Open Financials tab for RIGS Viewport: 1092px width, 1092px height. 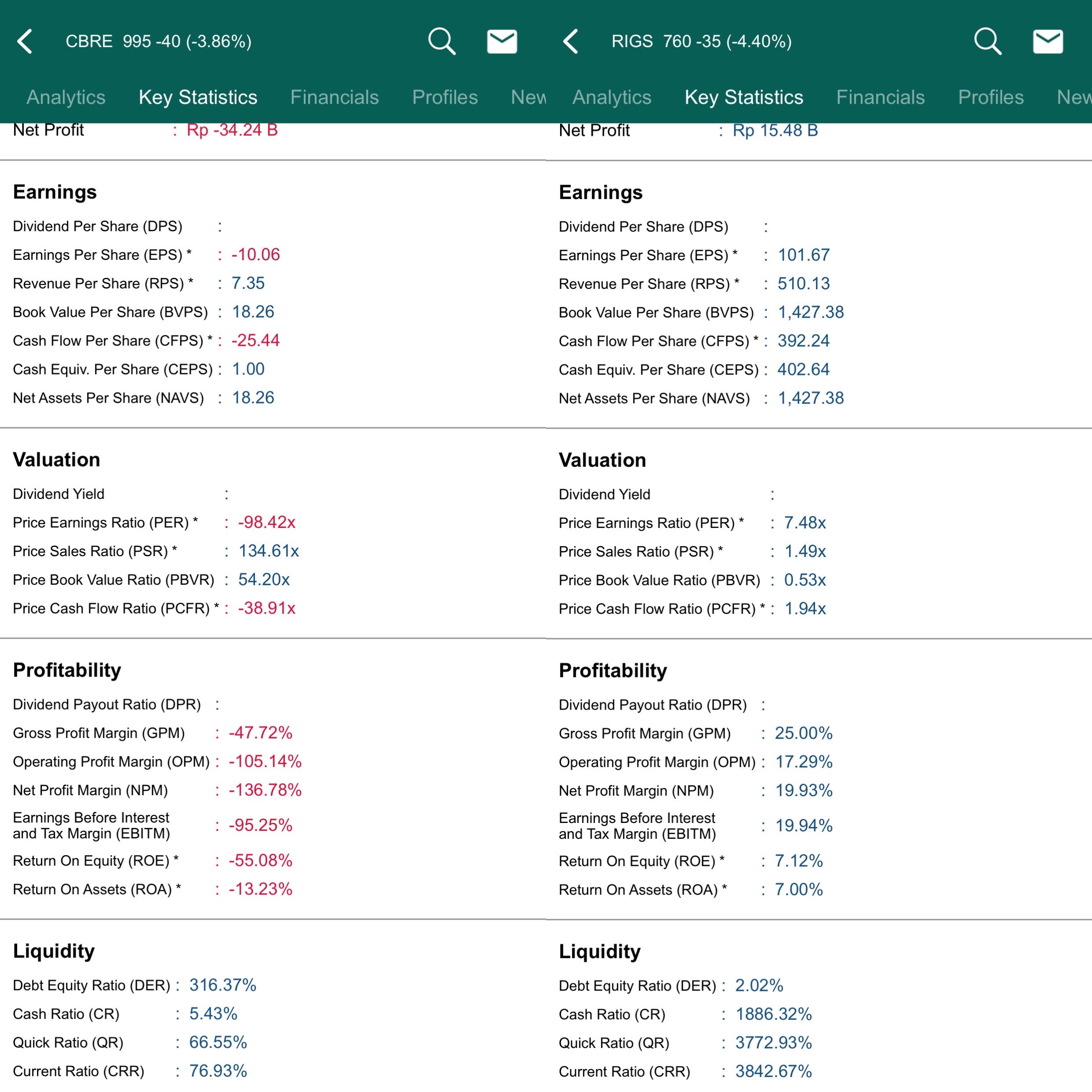point(880,97)
